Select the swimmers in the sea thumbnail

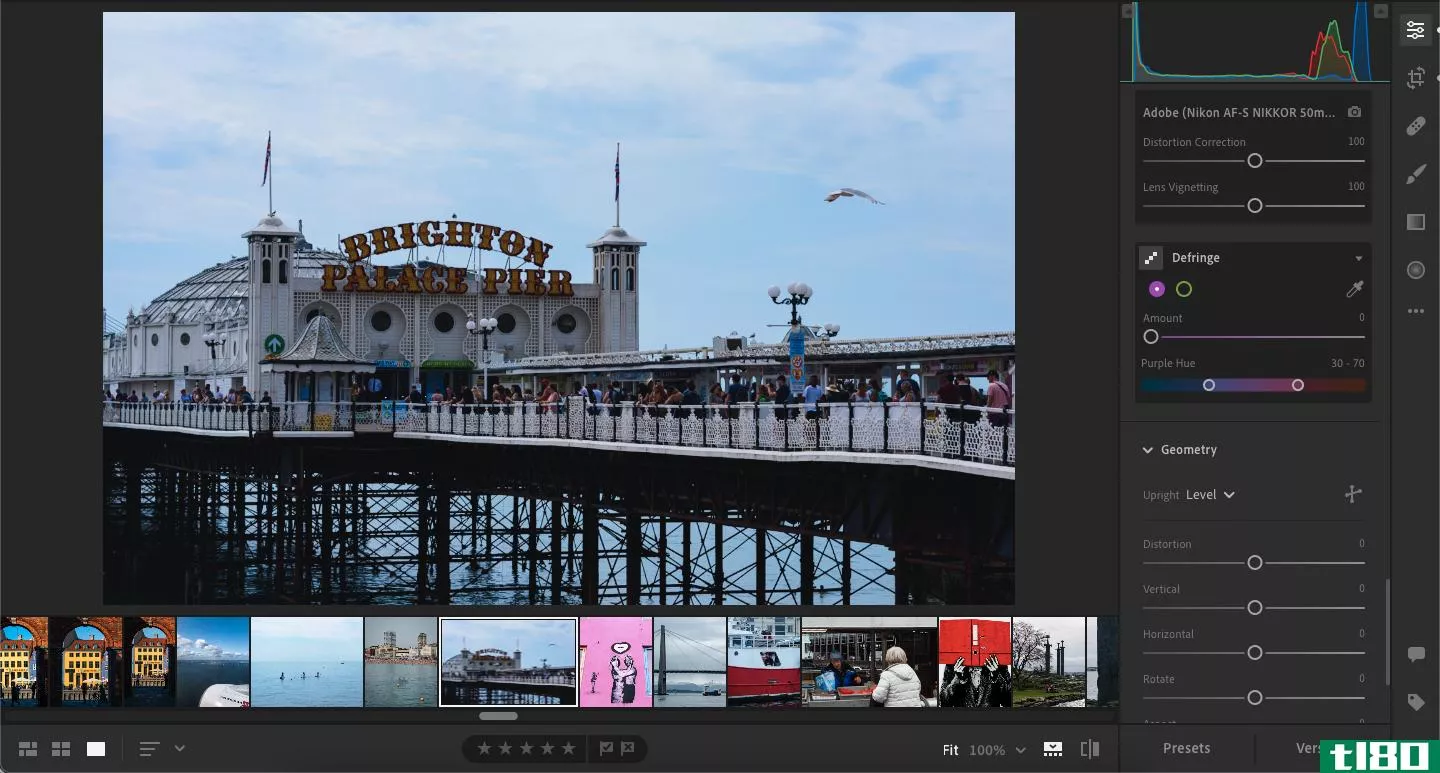pyautogui.click(x=307, y=662)
